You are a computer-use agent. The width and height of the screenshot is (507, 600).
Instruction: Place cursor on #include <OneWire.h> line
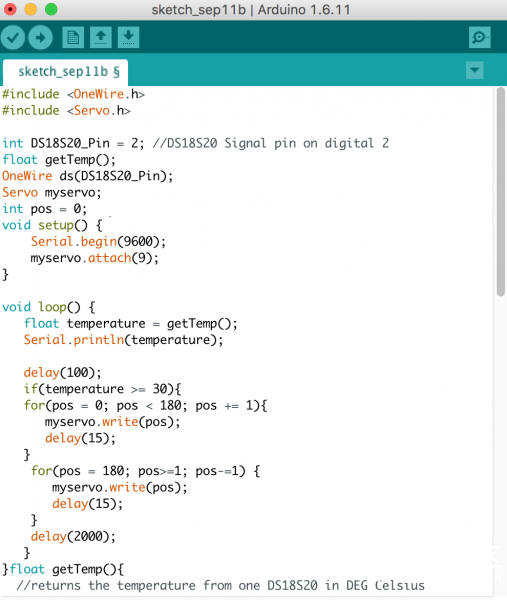(73, 94)
